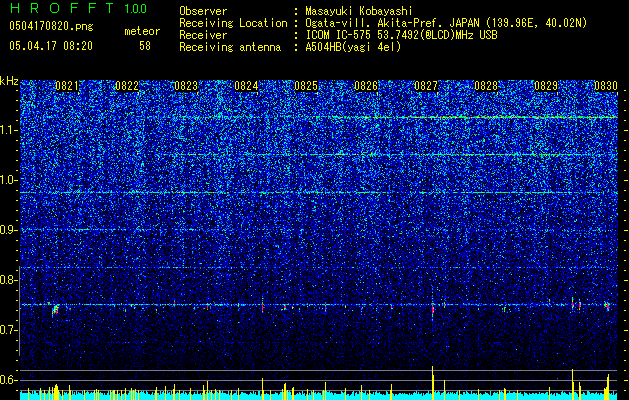Click the 0823 time marker

point(186,86)
